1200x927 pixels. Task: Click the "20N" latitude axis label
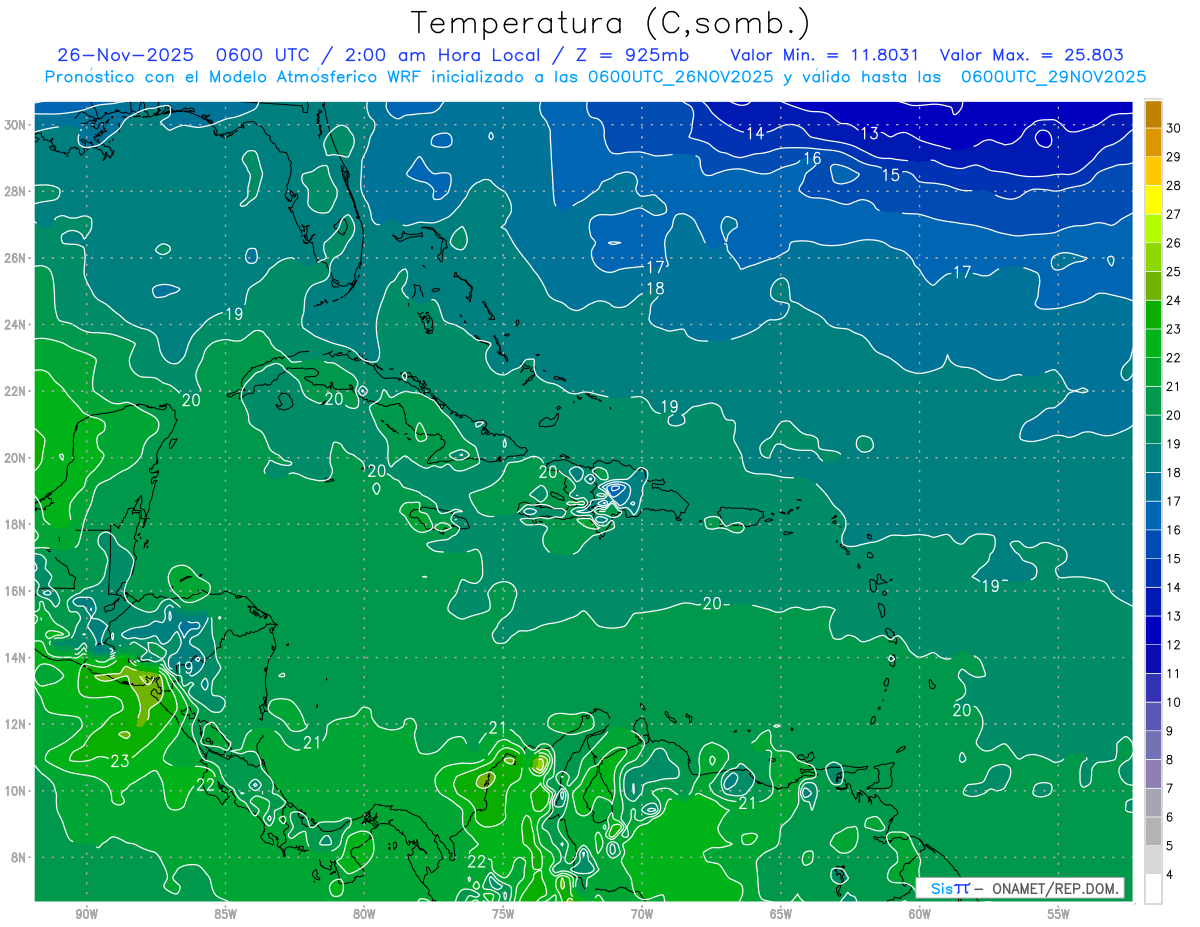coord(17,458)
